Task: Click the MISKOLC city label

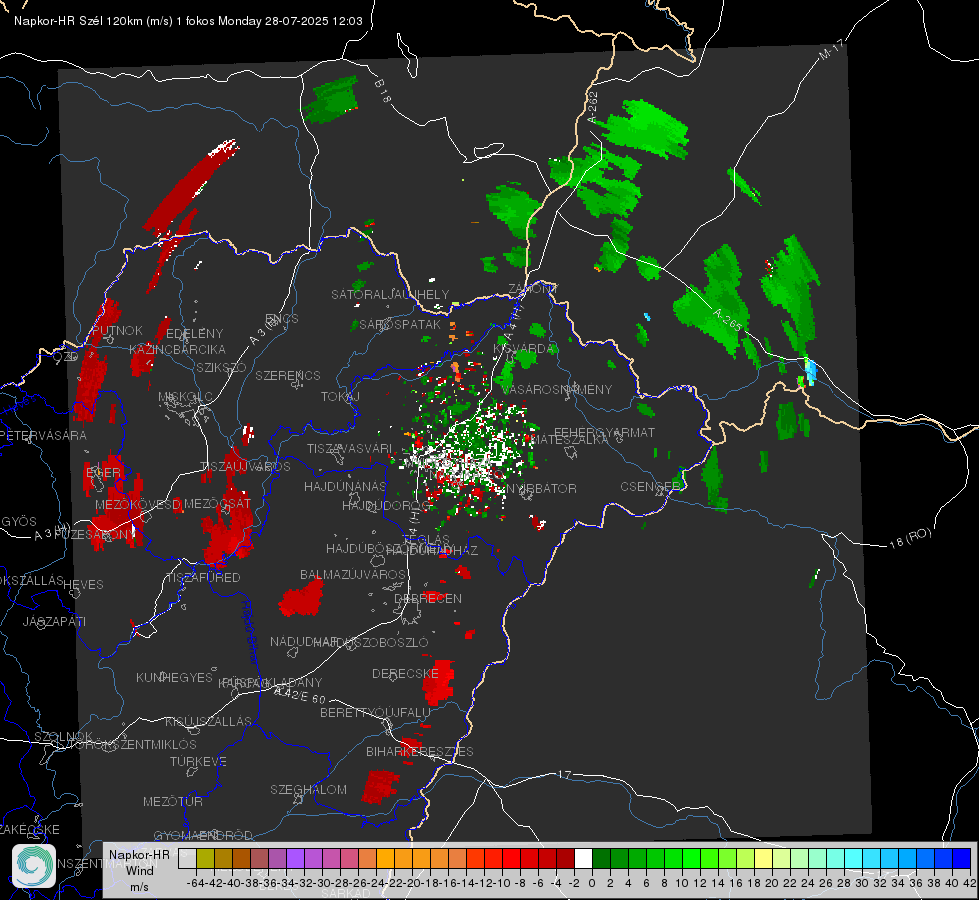Action: pos(185,397)
